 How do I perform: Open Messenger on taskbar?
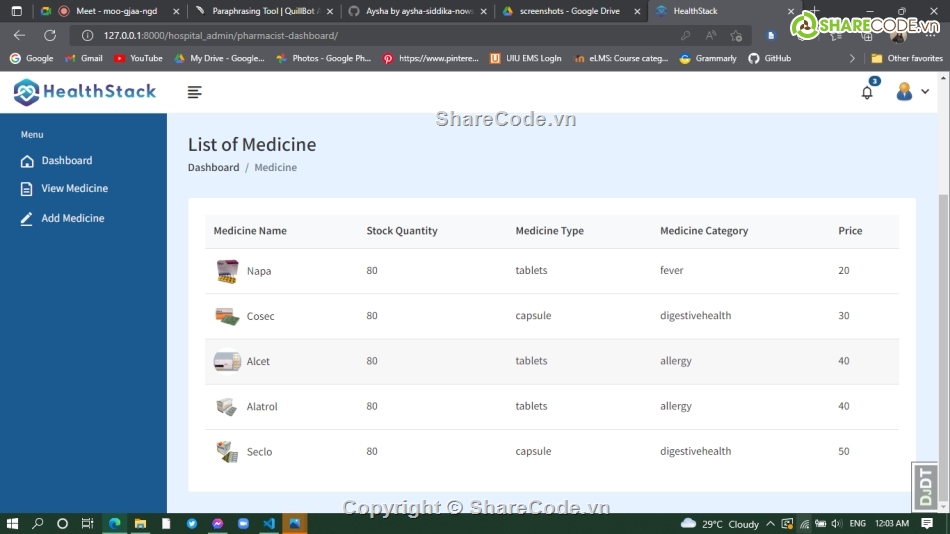point(218,524)
